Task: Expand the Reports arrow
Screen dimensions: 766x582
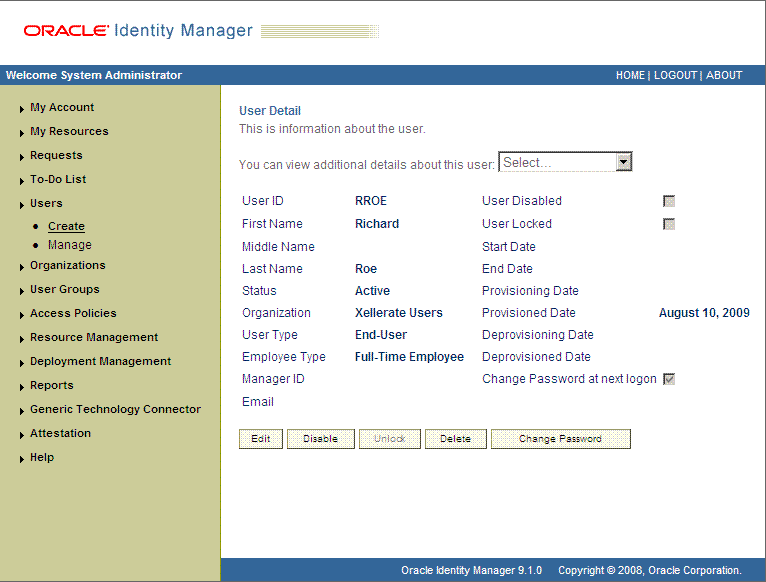Action: coord(21,387)
